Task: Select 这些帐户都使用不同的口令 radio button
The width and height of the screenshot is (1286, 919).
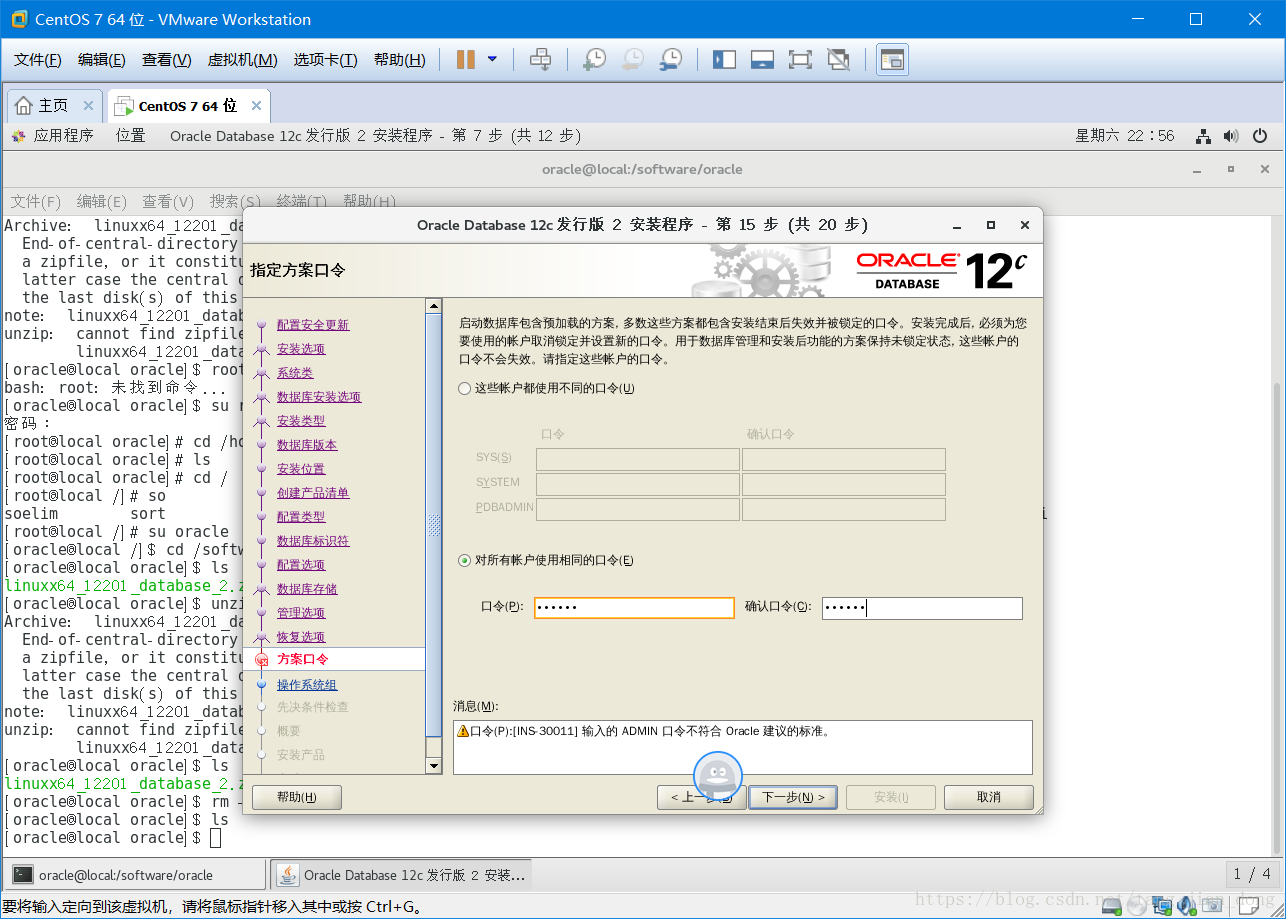Action: tap(464, 388)
